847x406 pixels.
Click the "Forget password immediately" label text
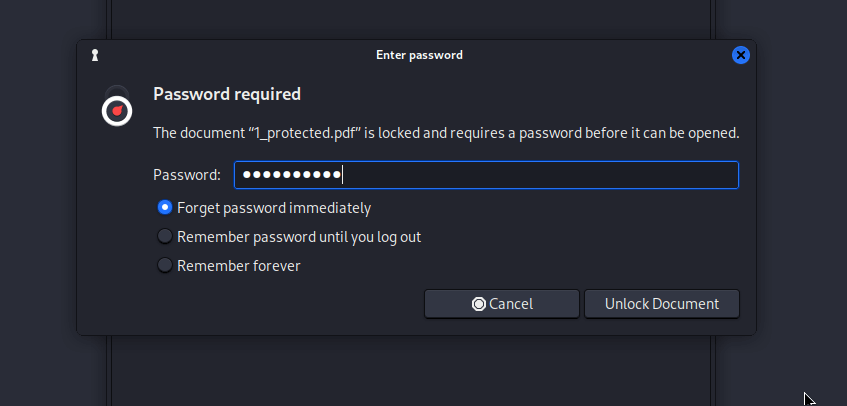coord(274,208)
